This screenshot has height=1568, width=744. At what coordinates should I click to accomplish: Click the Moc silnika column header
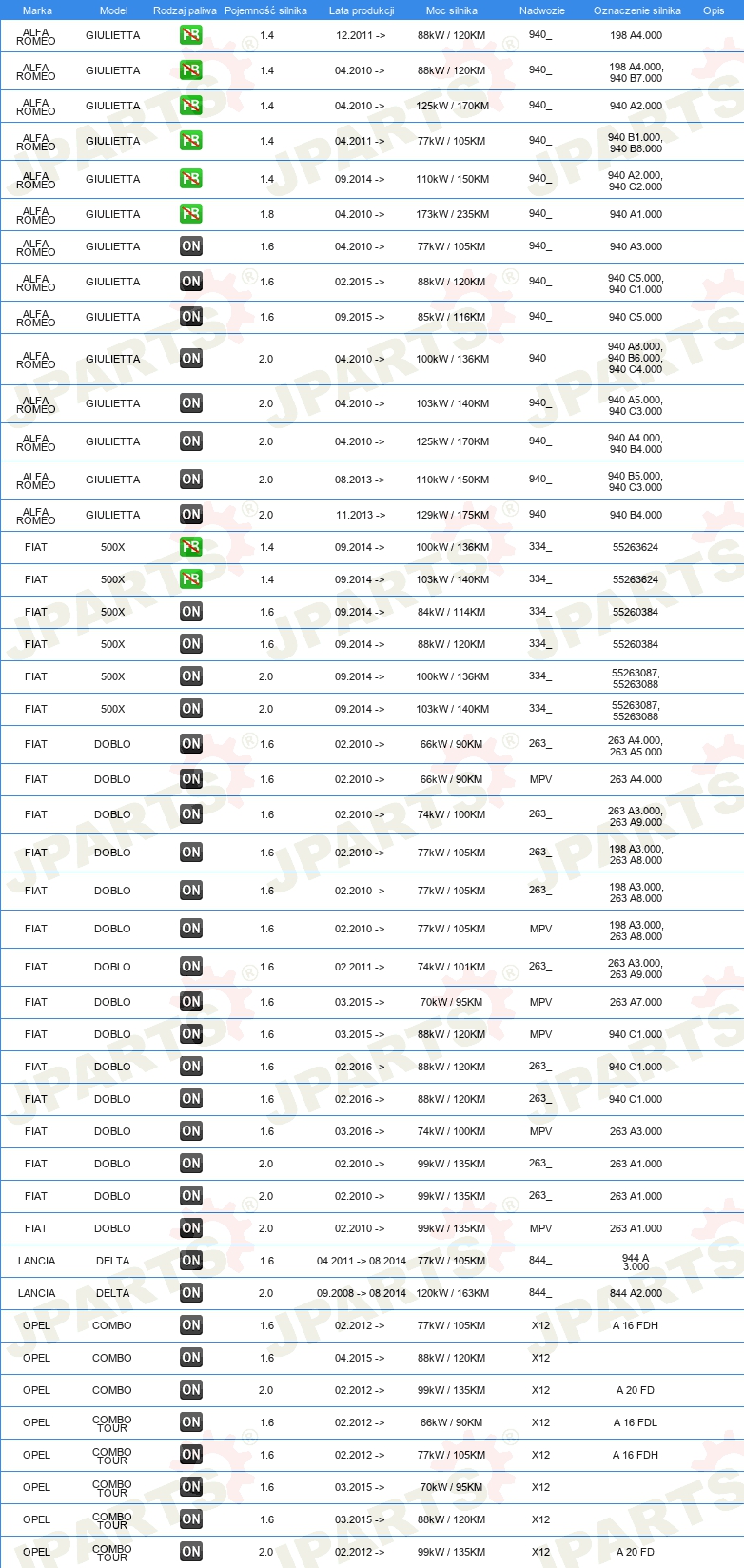click(452, 10)
